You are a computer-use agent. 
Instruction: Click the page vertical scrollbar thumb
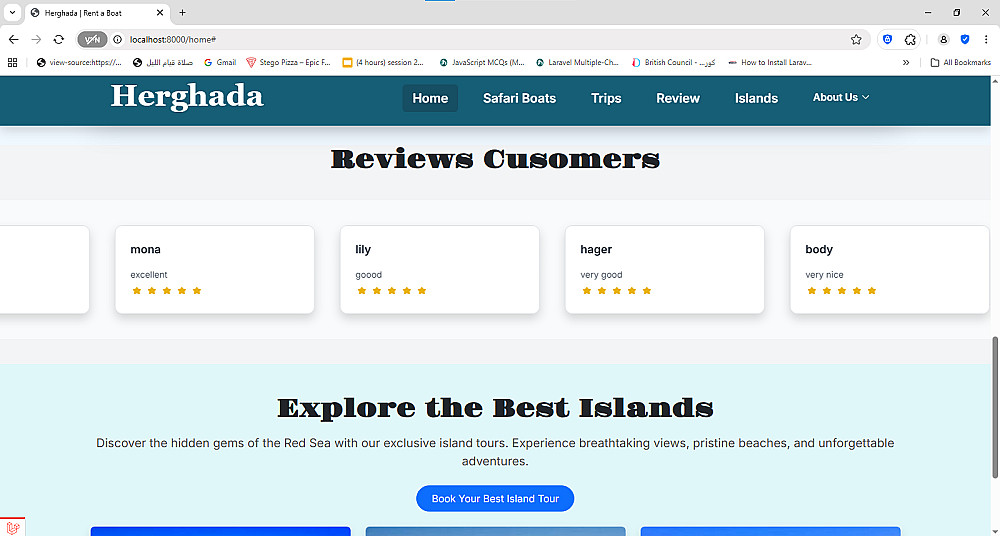[x=995, y=407]
